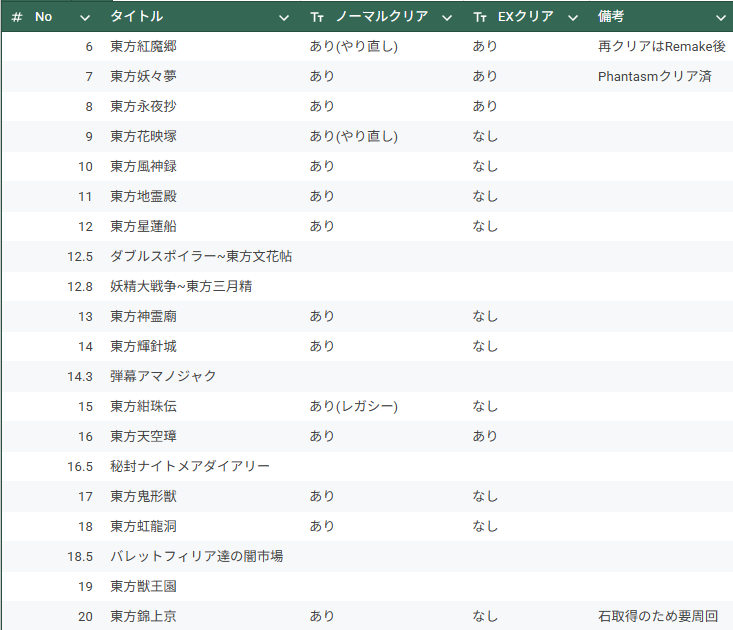The width and height of the screenshot is (733, 630).
Task: Select the cell ダブルスポイラー~東方文花帖
Action: pyautogui.click(x=201, y=256)
